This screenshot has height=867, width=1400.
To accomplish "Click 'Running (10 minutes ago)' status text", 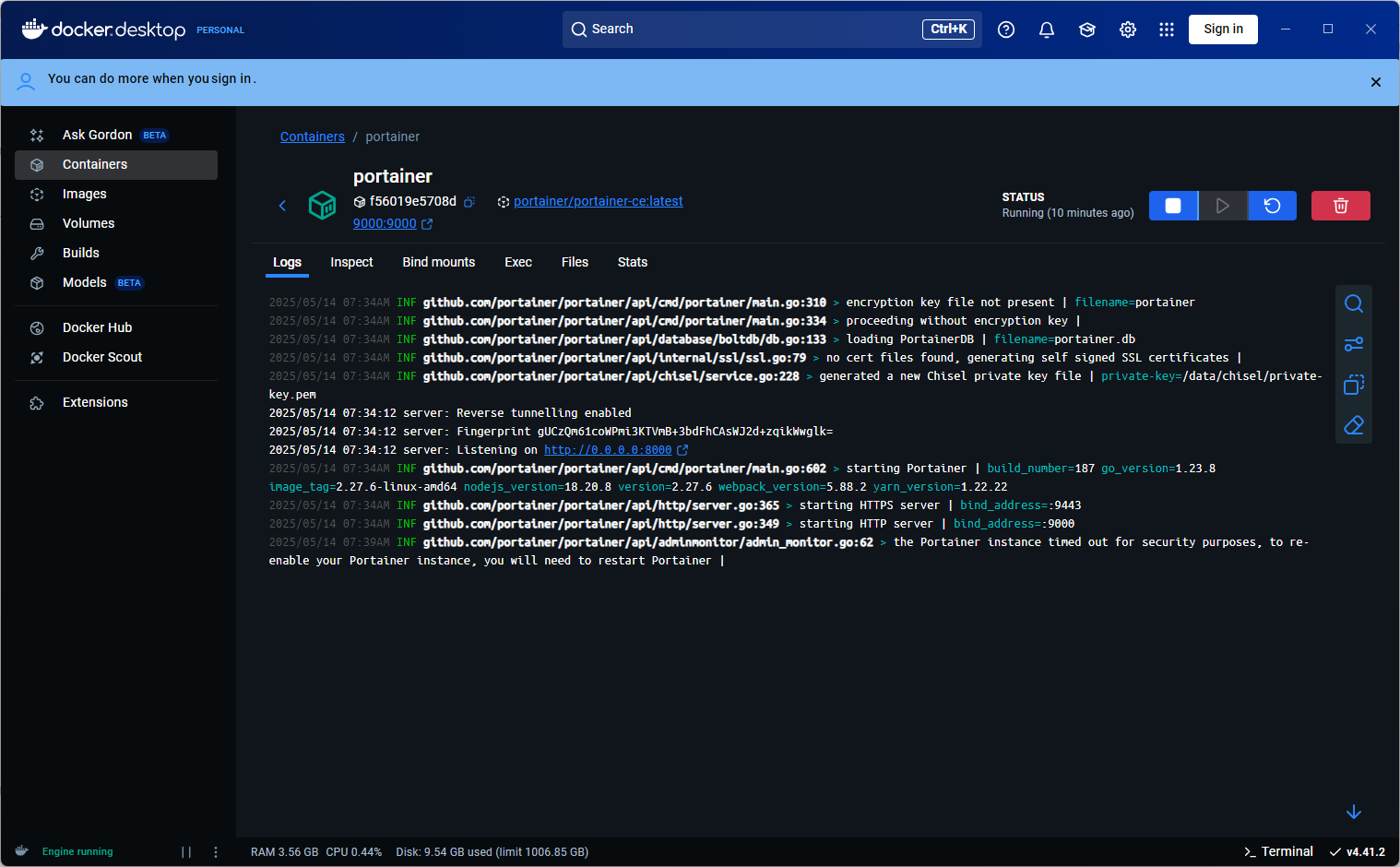I will click(1068, 213).
